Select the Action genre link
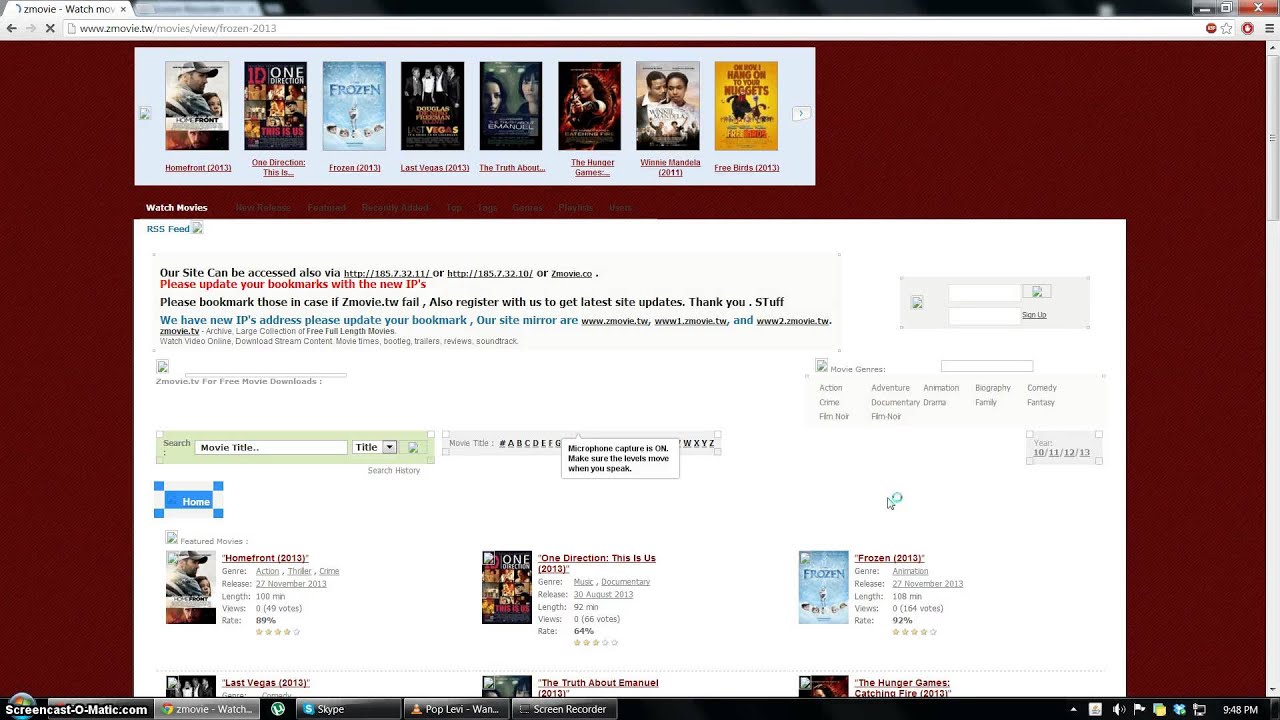Viewport: 1280px width, 720px height. tap(831, 388)
